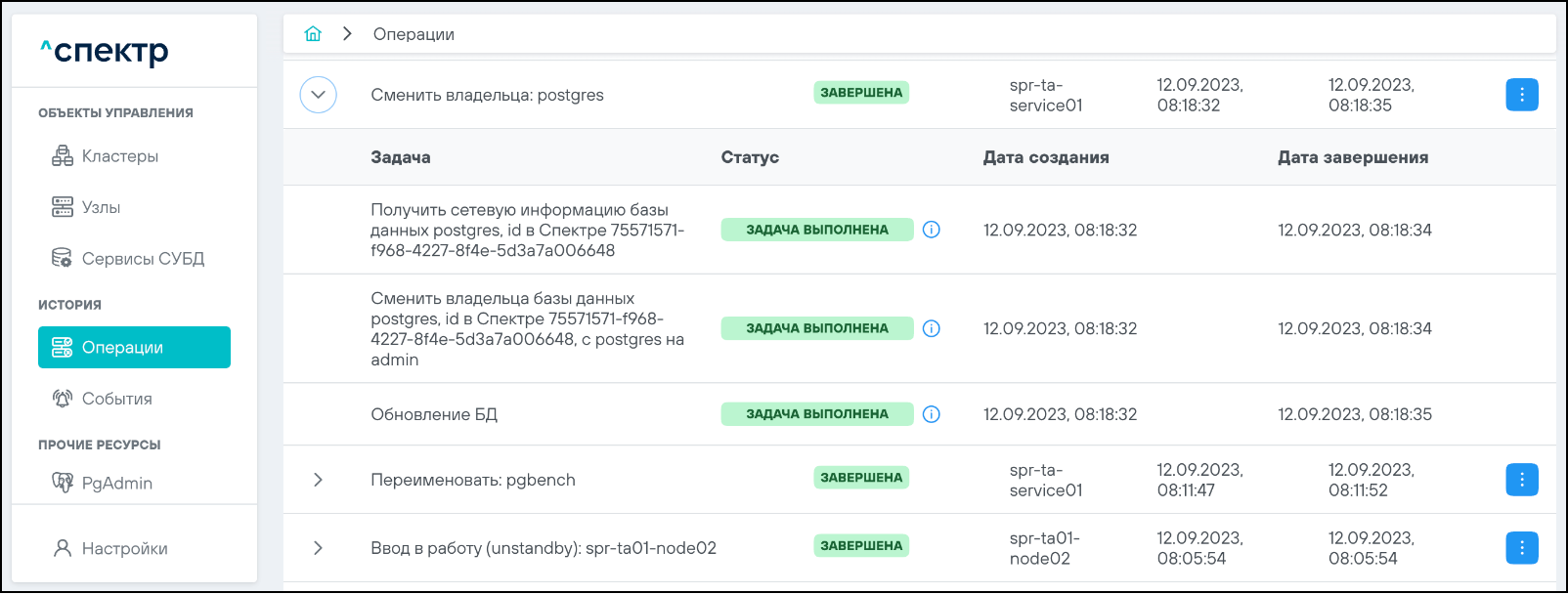The width and height of the screenshot is (1568, 594).
Task: Click the ЗАВЕРШЕНА badge for pgbench rename
Action: coord(861,478)
